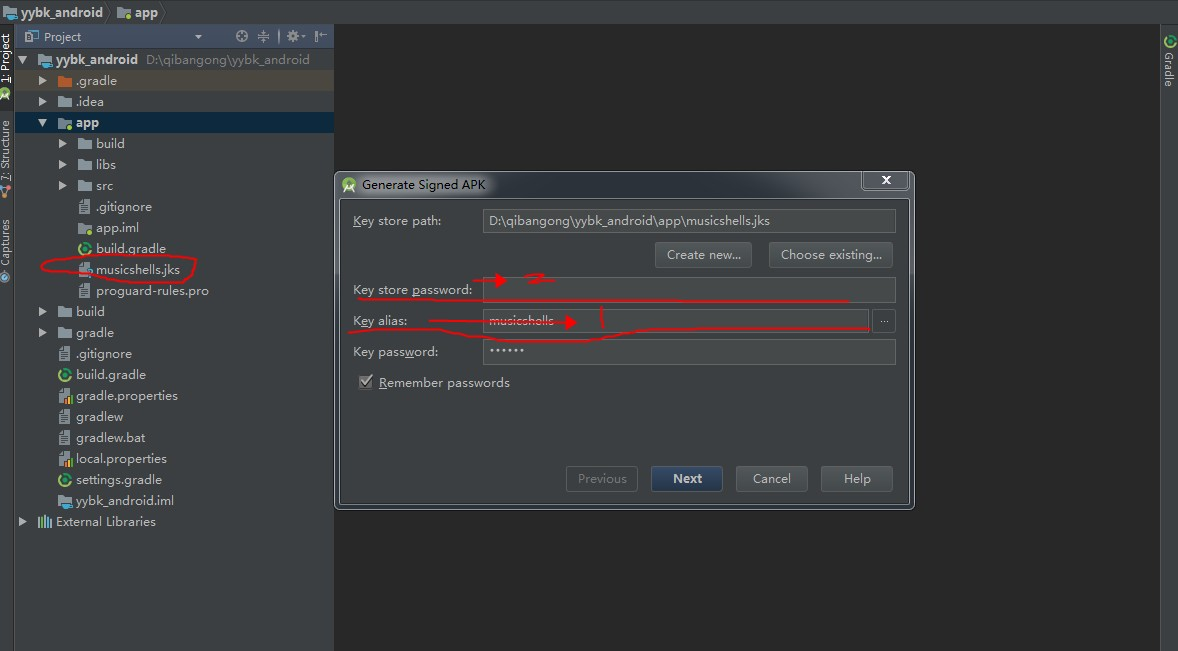
Task: Click app breadcrumb in navigation bar
Action: 137,12
